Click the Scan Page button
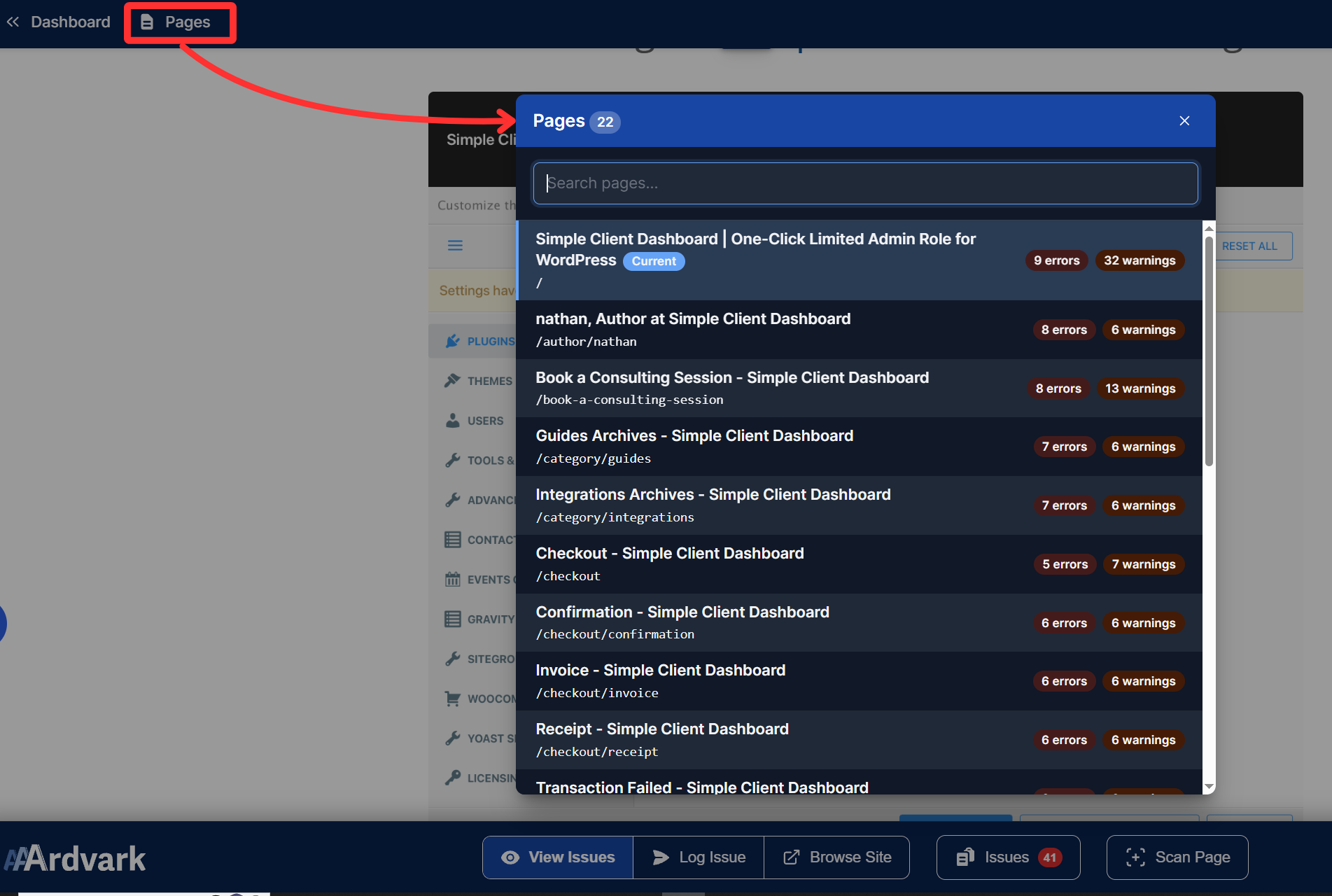Screen dimensions: 1332x896 [x=1177, y=857]
